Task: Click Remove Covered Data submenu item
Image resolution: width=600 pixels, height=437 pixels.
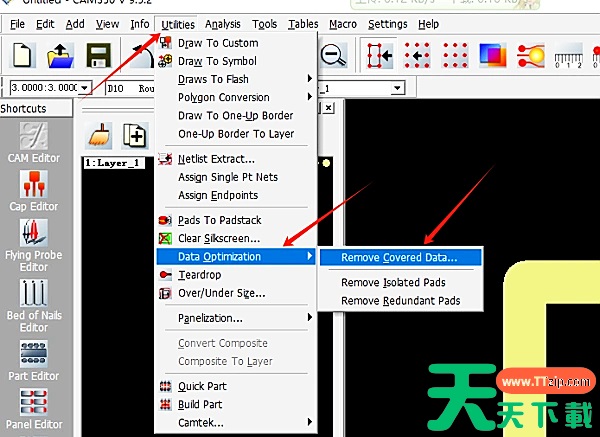Action: pyautogui.click(x=400, y=258)
